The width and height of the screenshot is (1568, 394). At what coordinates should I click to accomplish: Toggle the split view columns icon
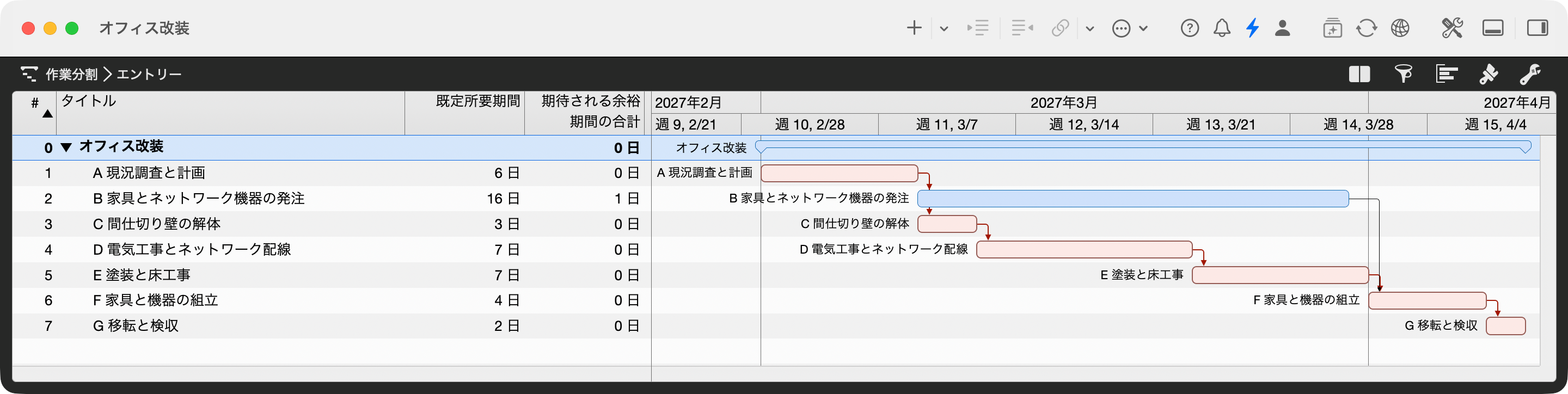pyautogui.click(x=1359, y=74)
